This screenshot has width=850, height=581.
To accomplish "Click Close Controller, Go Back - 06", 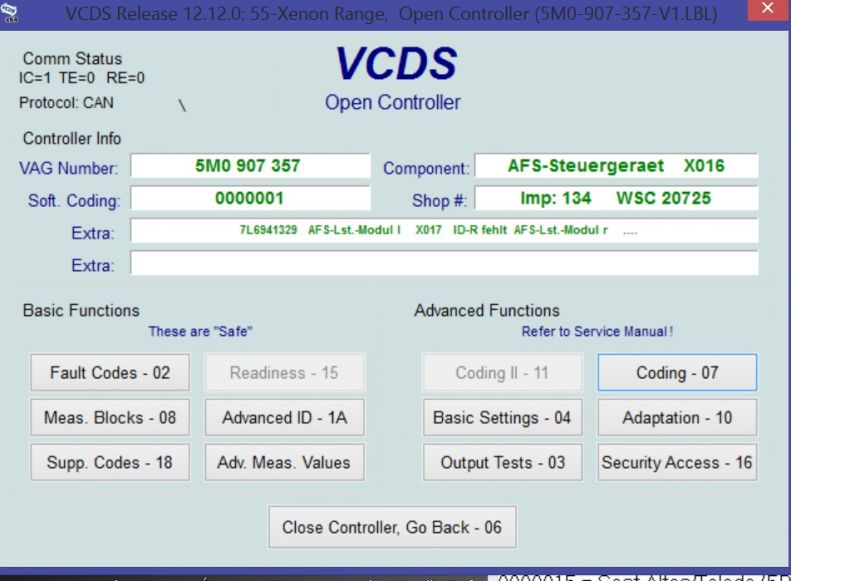I will (x=392, y=527).
